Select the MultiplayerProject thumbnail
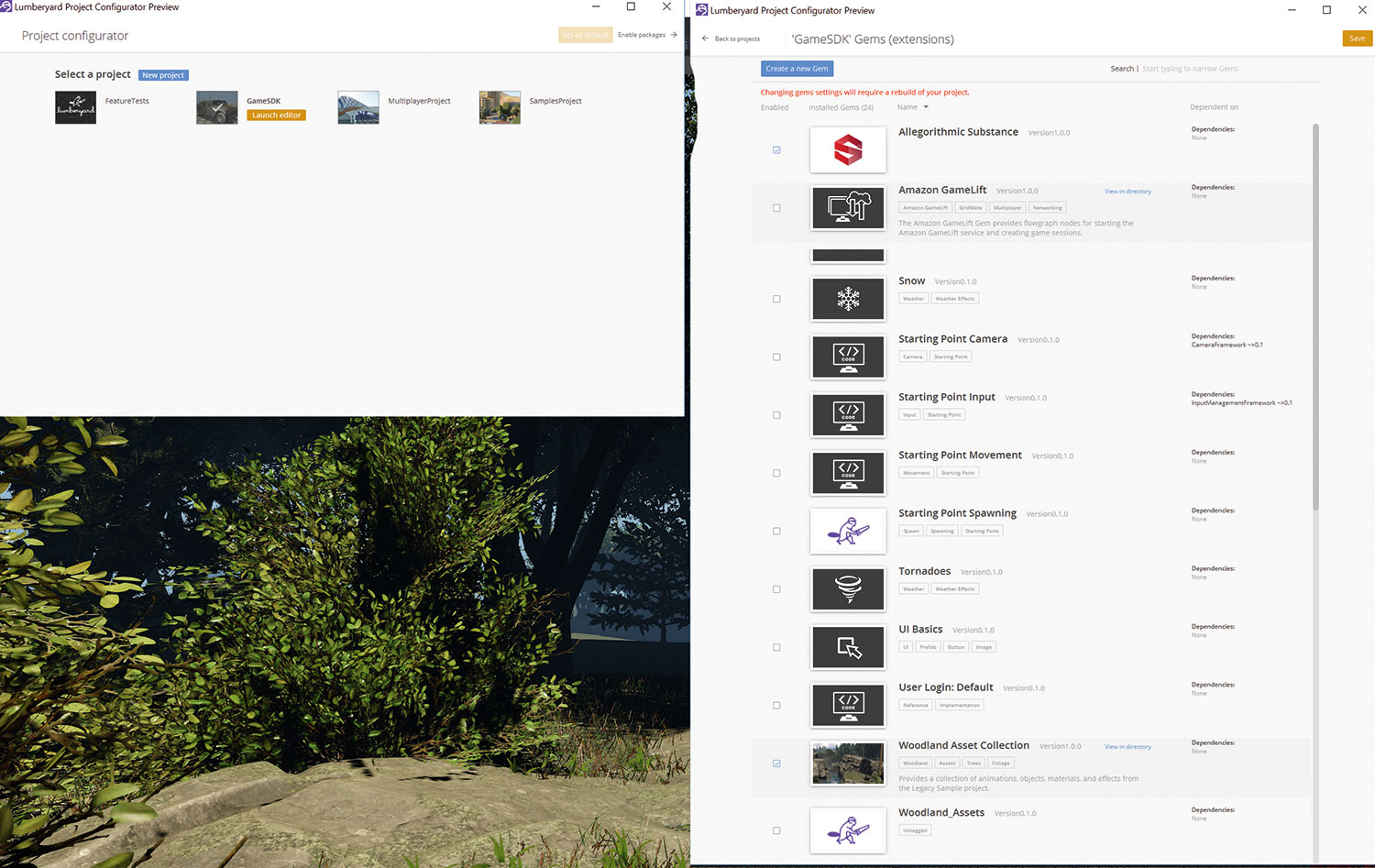1375x868 pixels. tap(358, 107)
